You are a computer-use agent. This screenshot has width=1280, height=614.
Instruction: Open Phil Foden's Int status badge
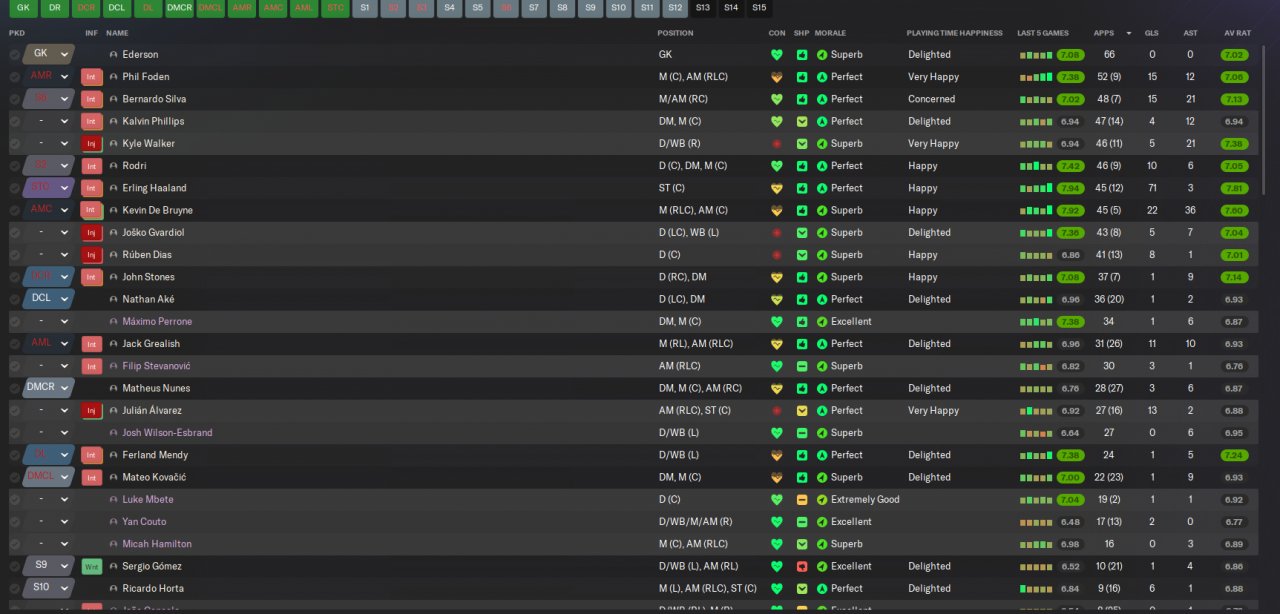click(92, 77)
